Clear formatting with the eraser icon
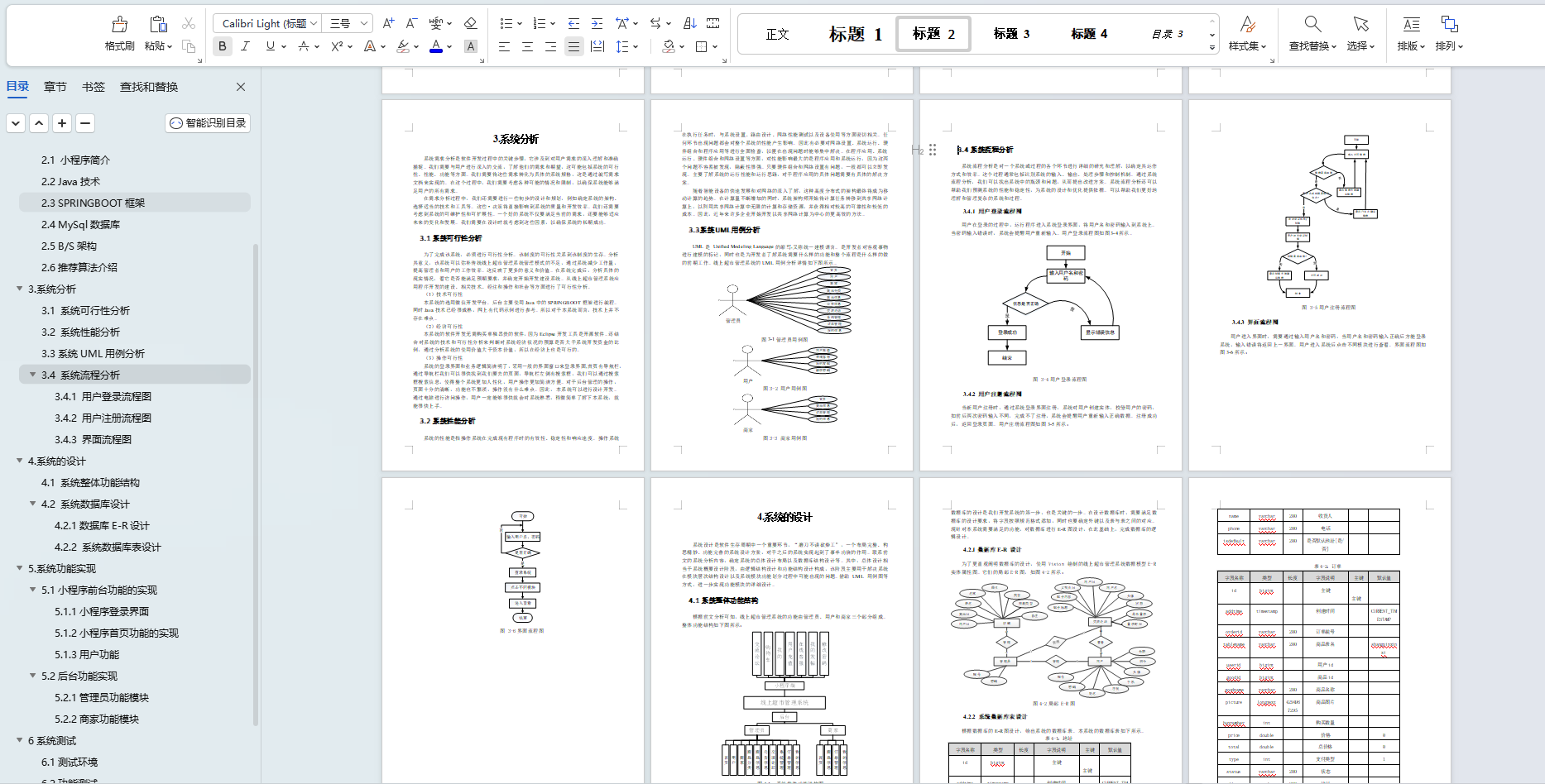 pyautogui.click(x=470, y=23)
